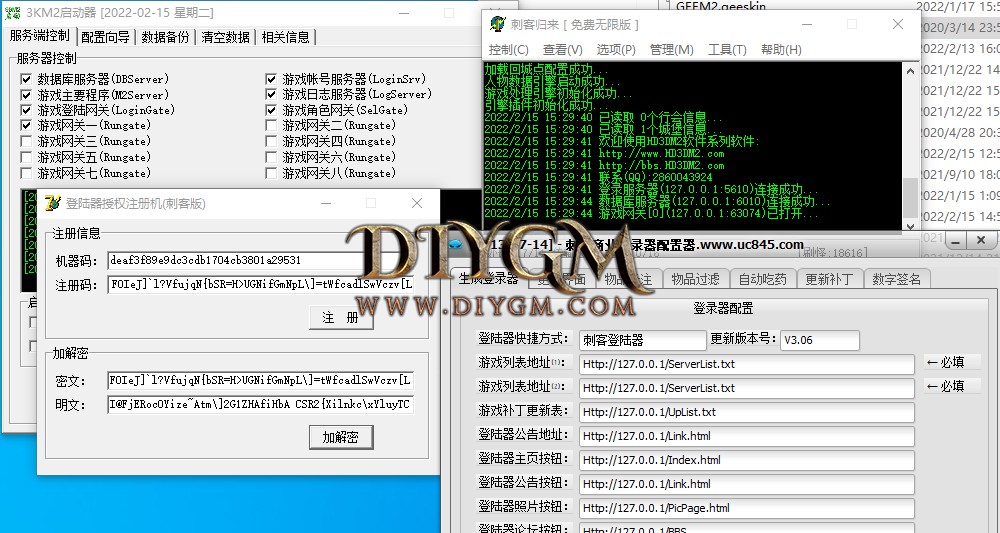Click 登陆器照片按钮 PicPage.html field
This screenshot has height=533, width=1000.
pyautogui.click(x=747, y=508)
